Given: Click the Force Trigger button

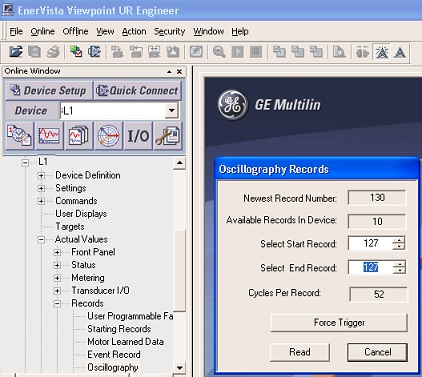Looking at the screenshot, I should pos(339,323).
